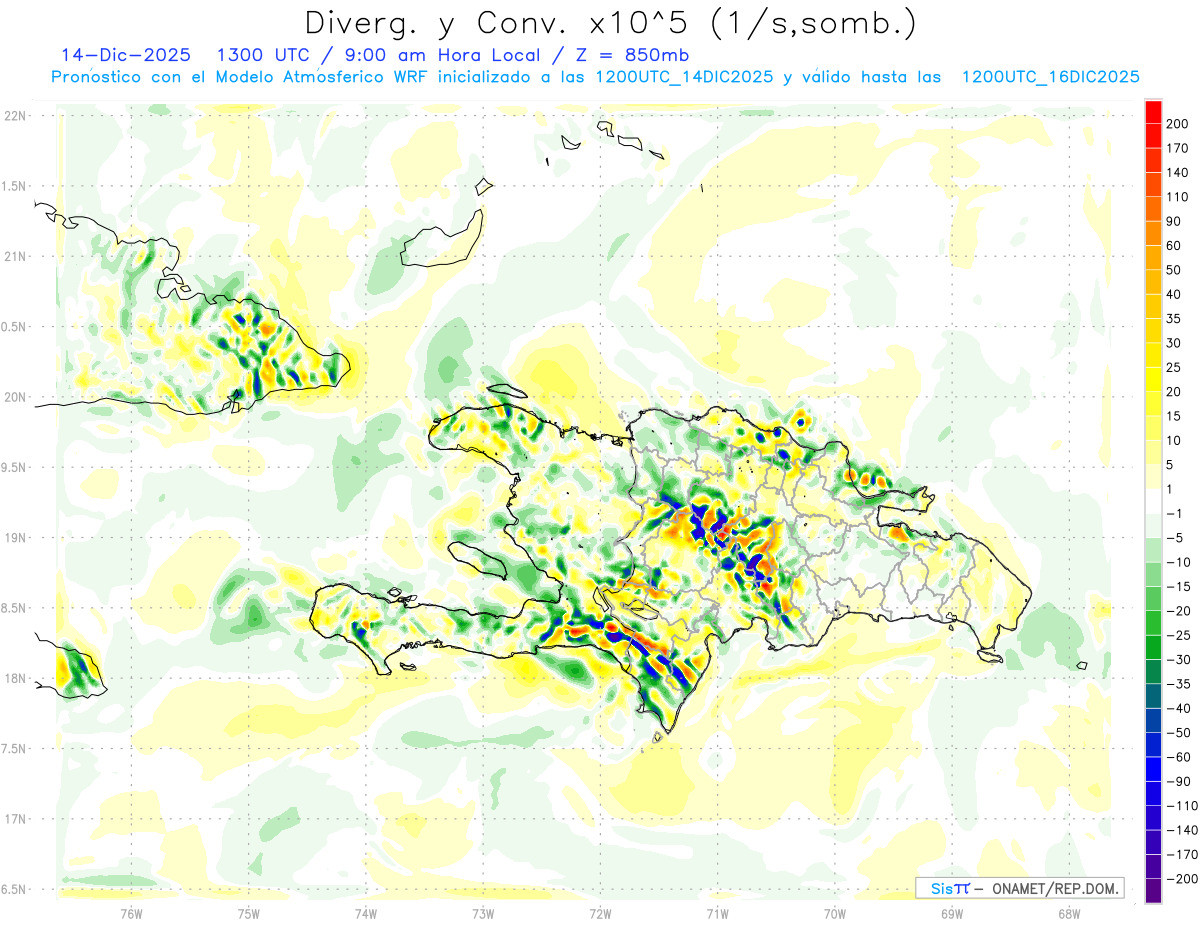Click the latitude label "20N"
The width and height of the screenshot is (1200, 927).
15,397
